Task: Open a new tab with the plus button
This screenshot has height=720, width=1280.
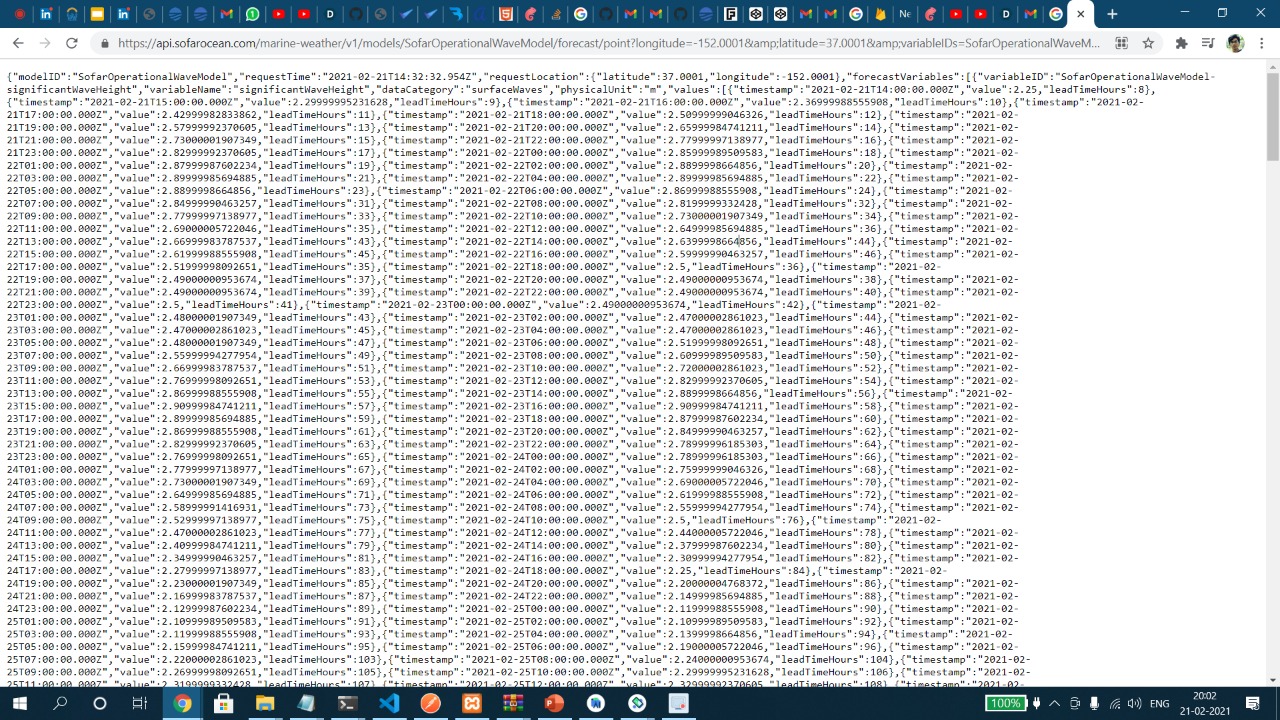Action: coord(1111,14)
